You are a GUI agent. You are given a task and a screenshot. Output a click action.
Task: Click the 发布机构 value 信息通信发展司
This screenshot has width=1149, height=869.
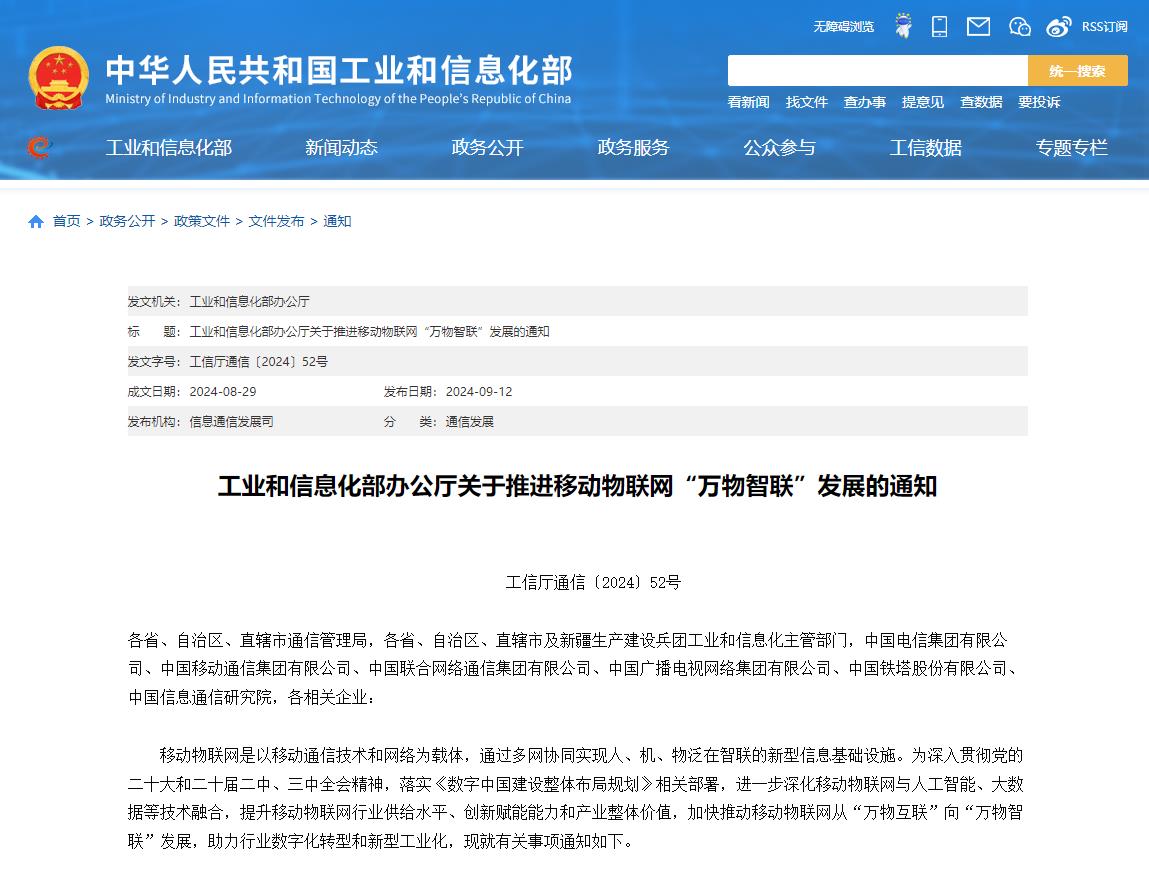[x=232, y=422]
